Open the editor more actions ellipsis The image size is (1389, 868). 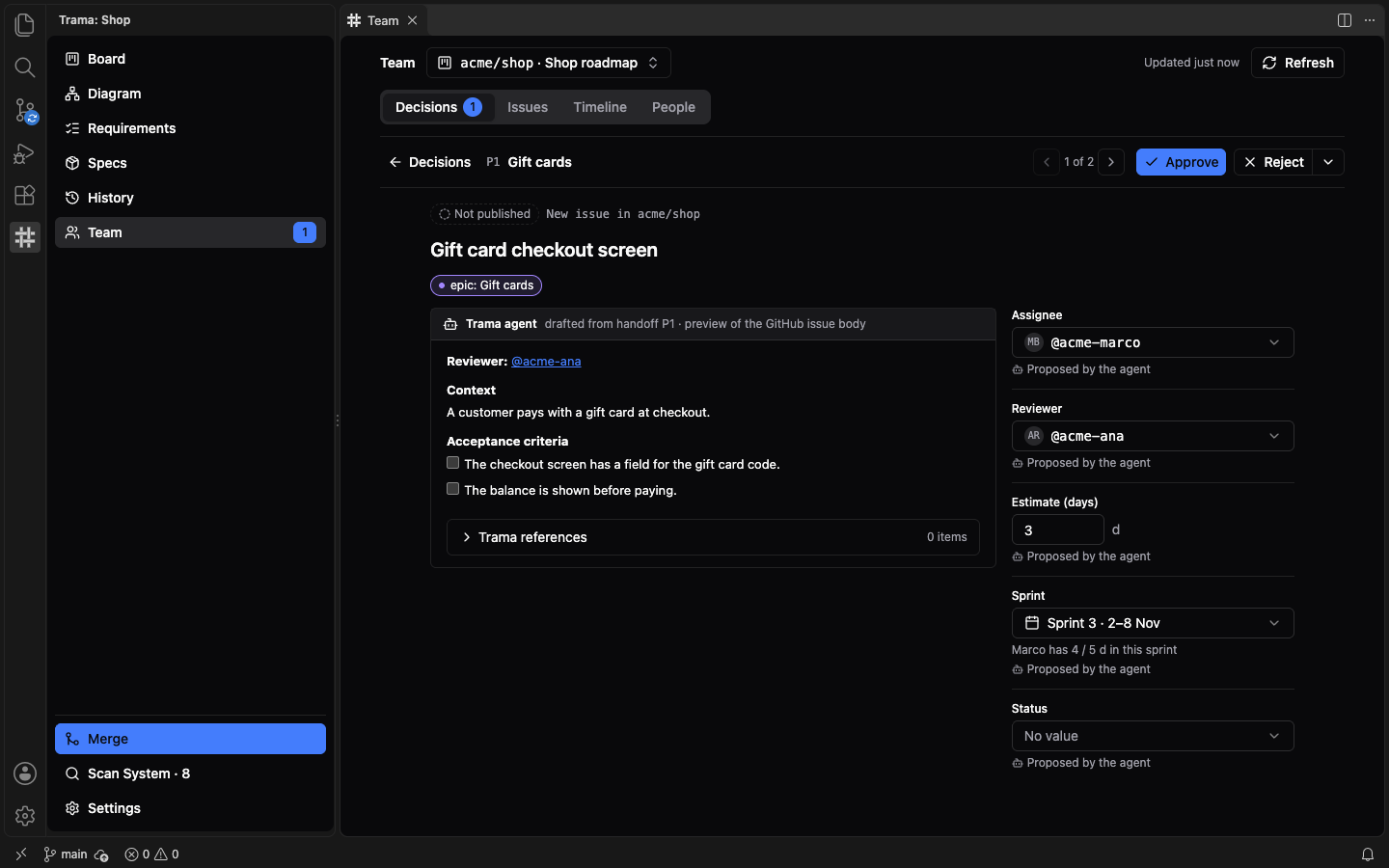[x=1370, y=20]
